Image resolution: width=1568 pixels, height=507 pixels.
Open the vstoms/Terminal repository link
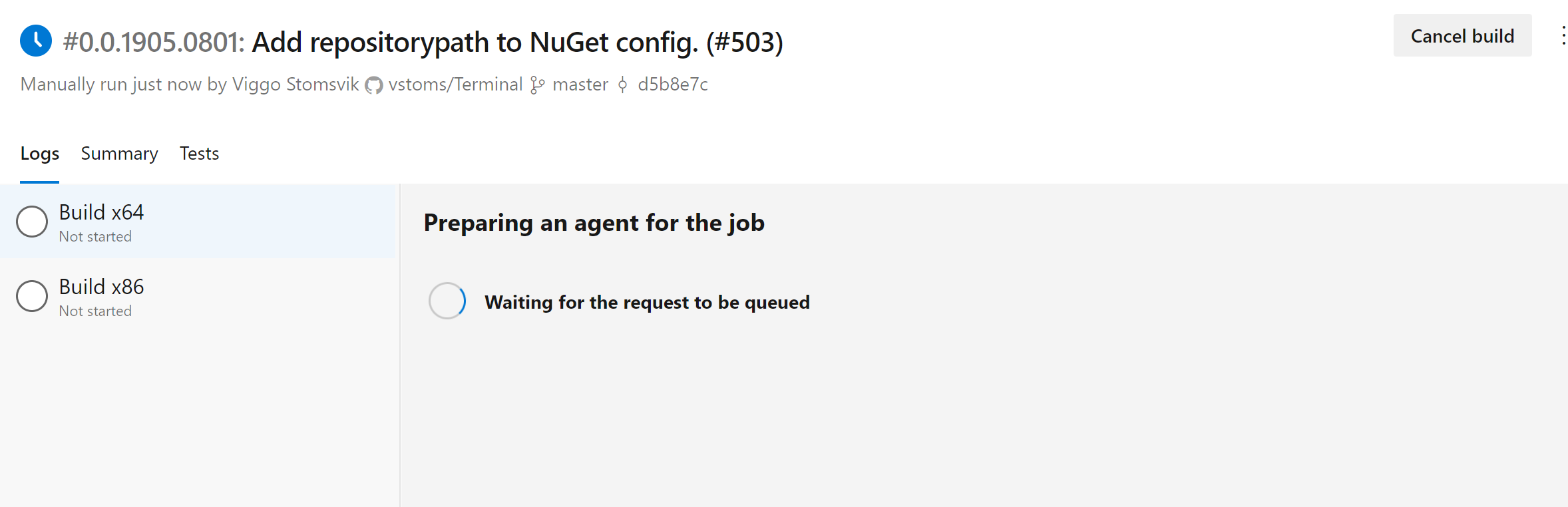pyautogui.click(x=455, y=84)
